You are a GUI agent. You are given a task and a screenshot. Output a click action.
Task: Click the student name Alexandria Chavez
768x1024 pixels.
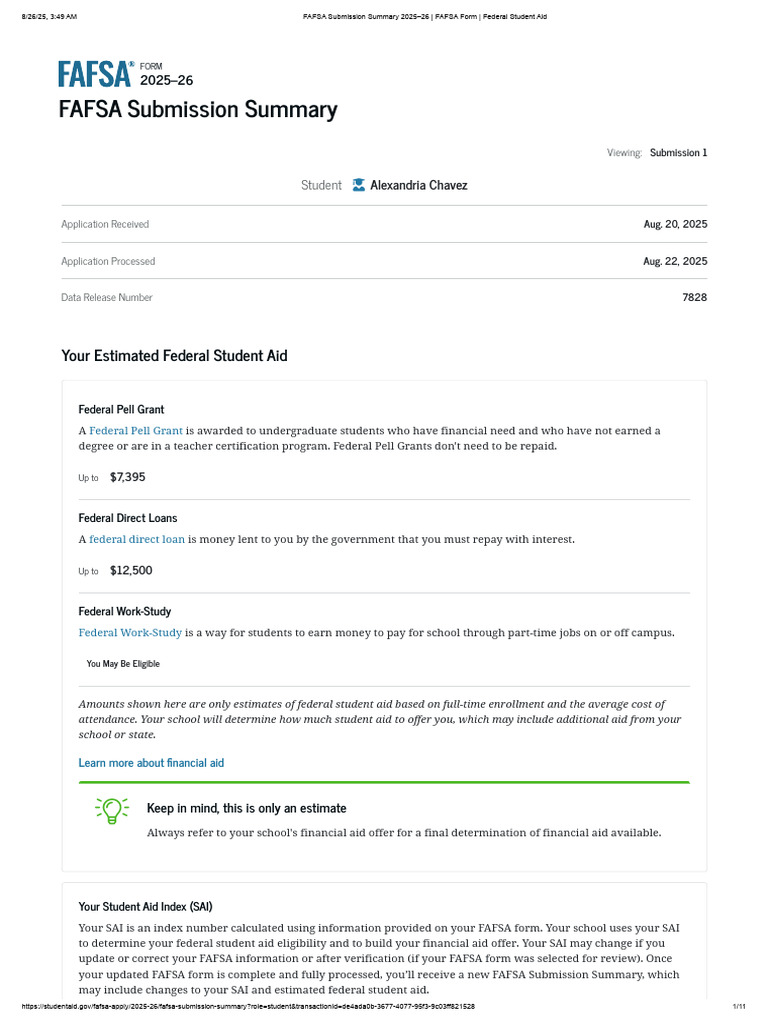tap(419, 185)
